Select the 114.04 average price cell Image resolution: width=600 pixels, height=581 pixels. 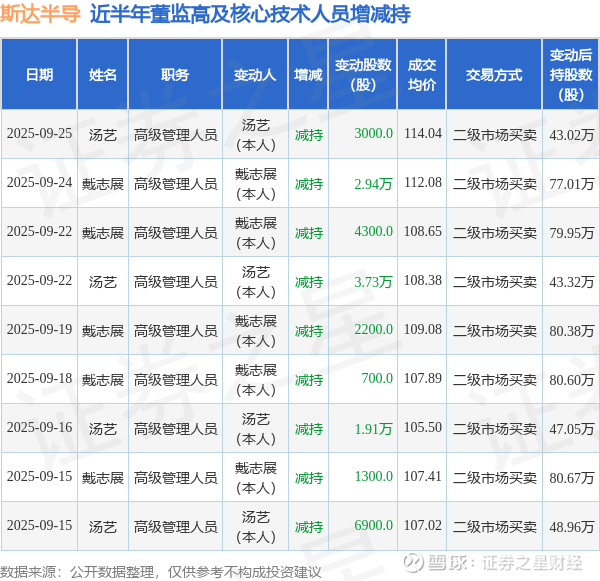423,134
